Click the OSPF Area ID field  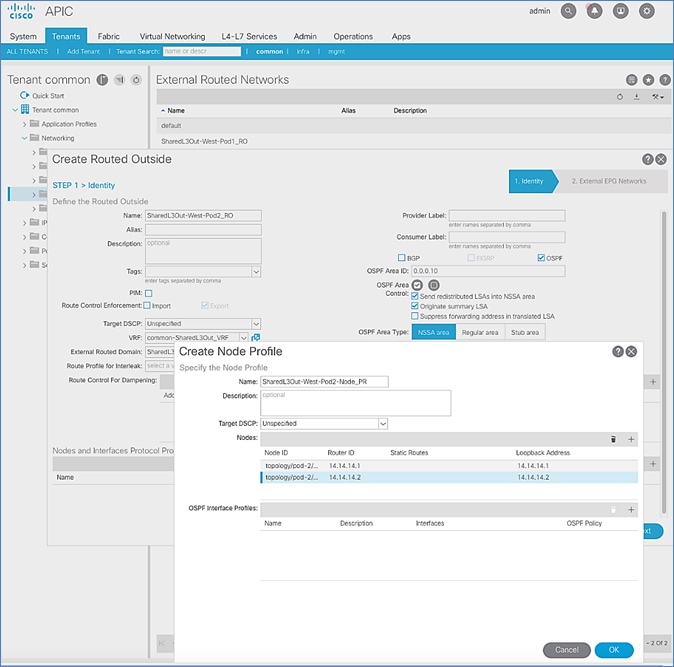click(488, 271)
